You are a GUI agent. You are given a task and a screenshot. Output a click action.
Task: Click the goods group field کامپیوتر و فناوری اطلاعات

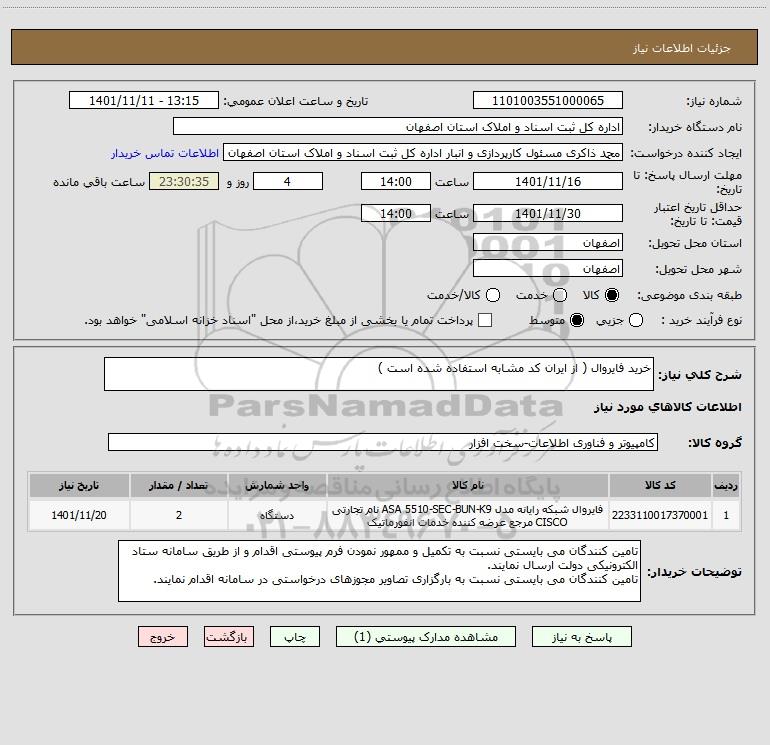click(383, 442)
